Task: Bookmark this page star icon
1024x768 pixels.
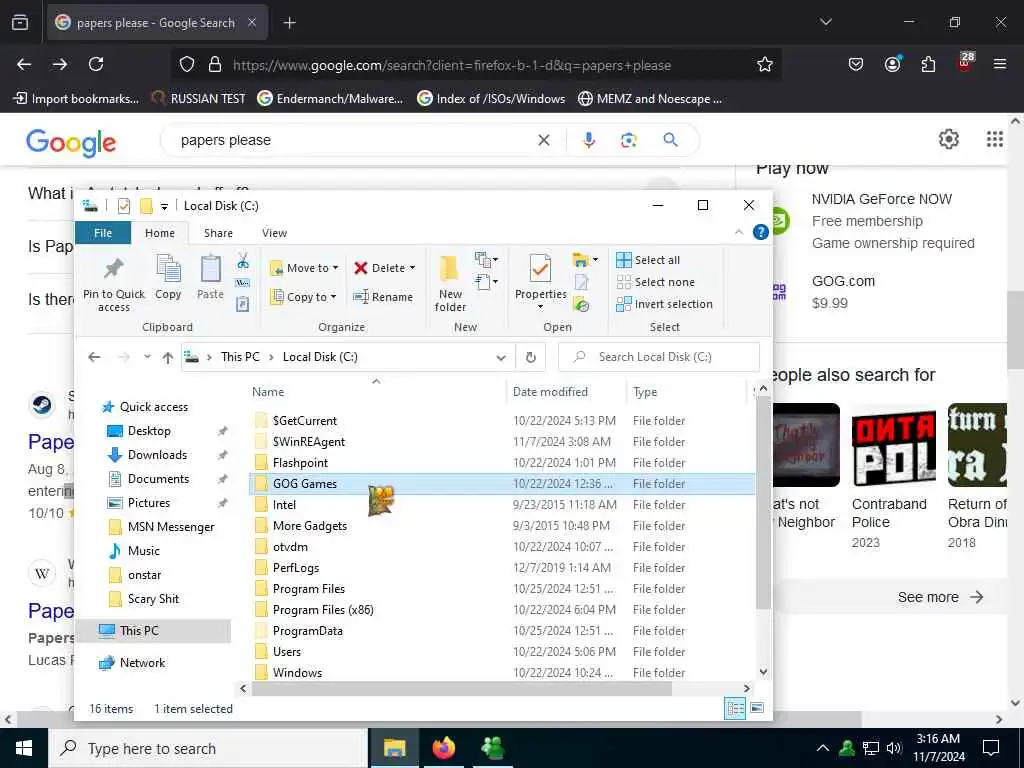Action: click(765, 64)
